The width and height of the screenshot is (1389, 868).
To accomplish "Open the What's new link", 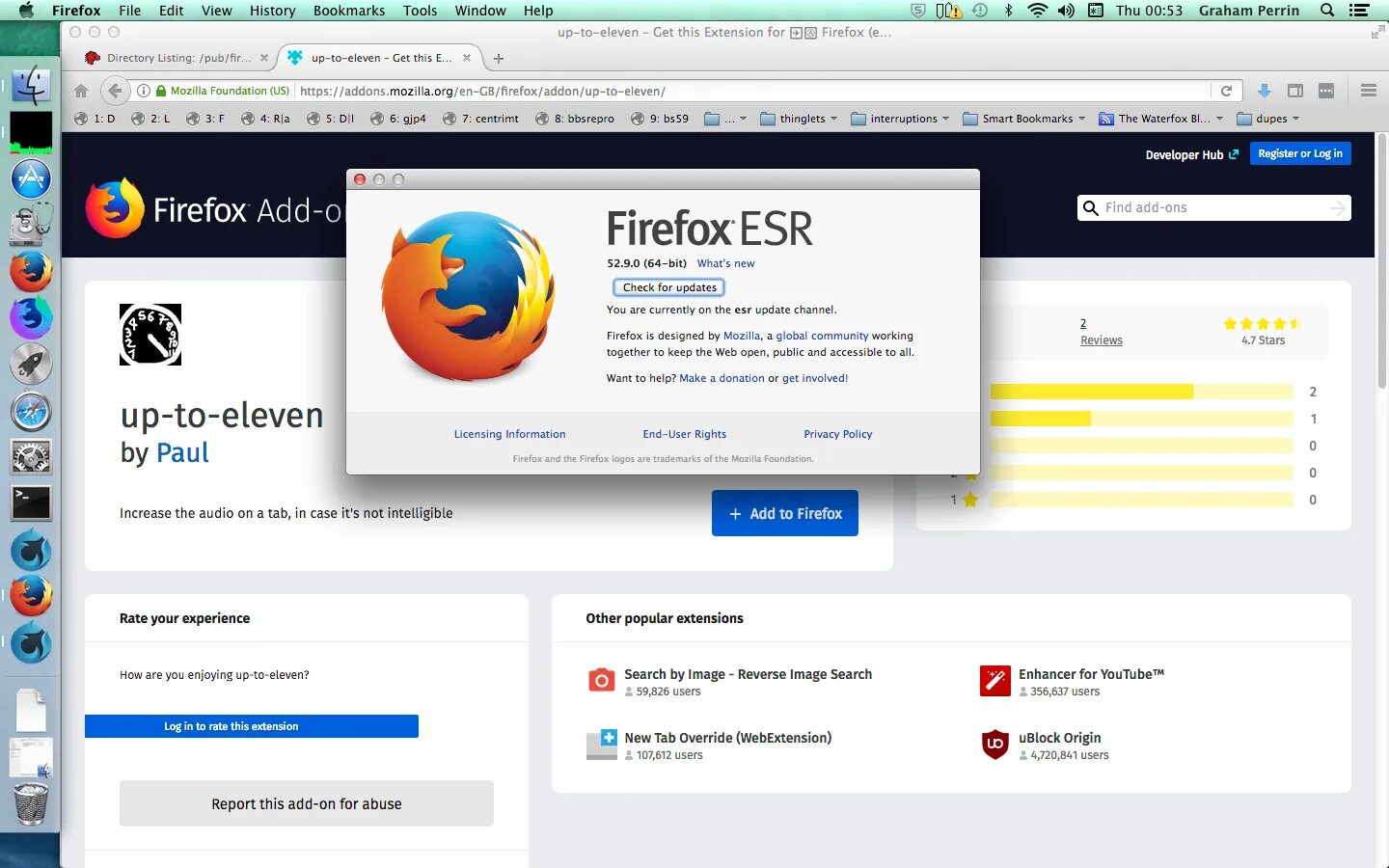I will point(725,263).
